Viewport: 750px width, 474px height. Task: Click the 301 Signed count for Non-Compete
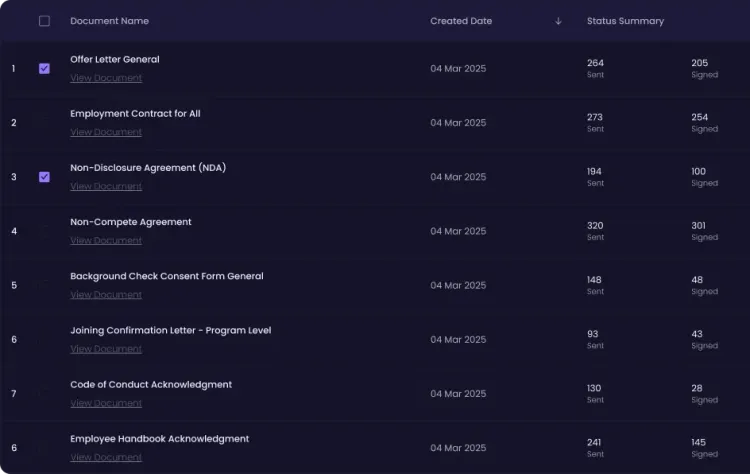pyautogui.click(x=705, y=231)
